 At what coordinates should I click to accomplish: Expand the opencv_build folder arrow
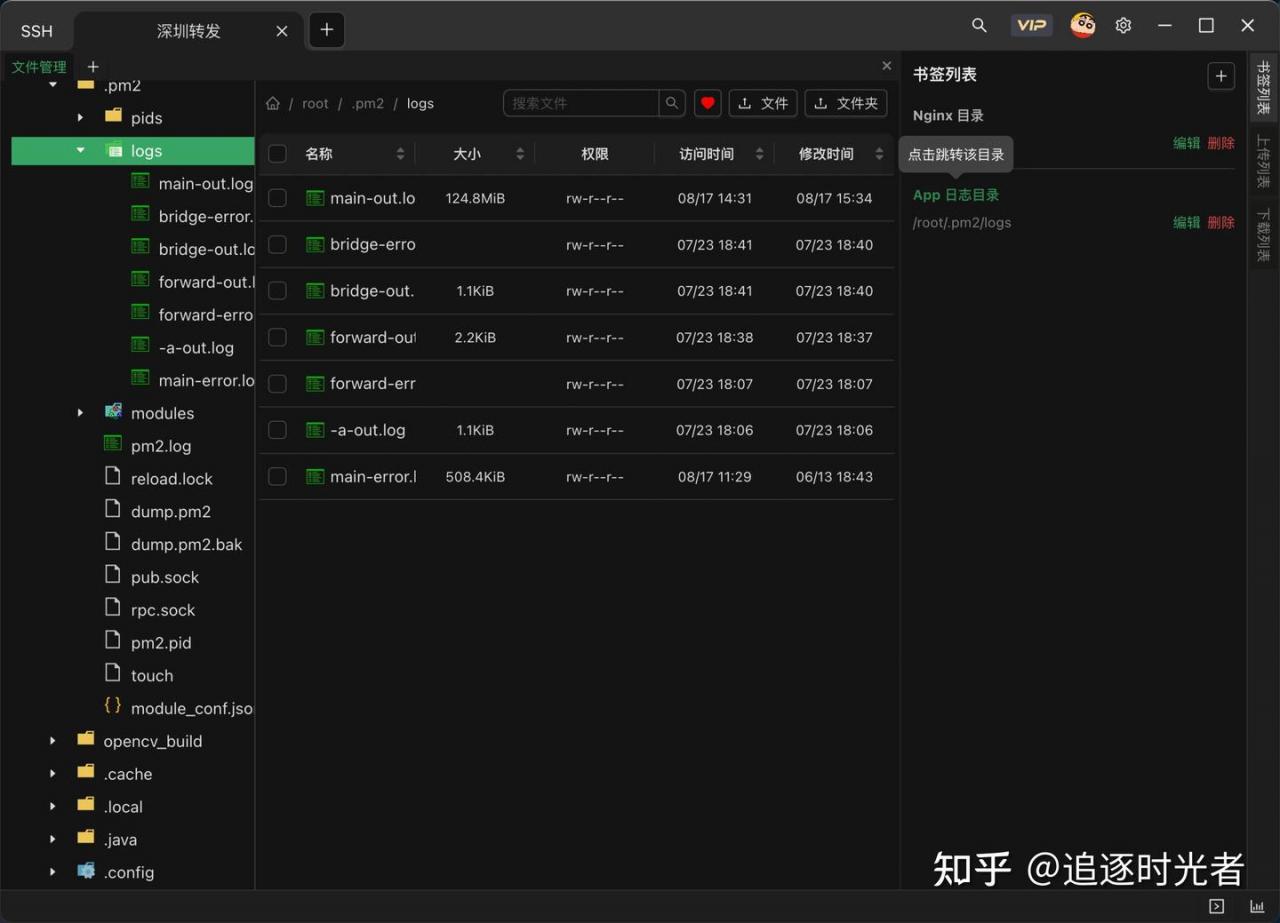[53, 741]
